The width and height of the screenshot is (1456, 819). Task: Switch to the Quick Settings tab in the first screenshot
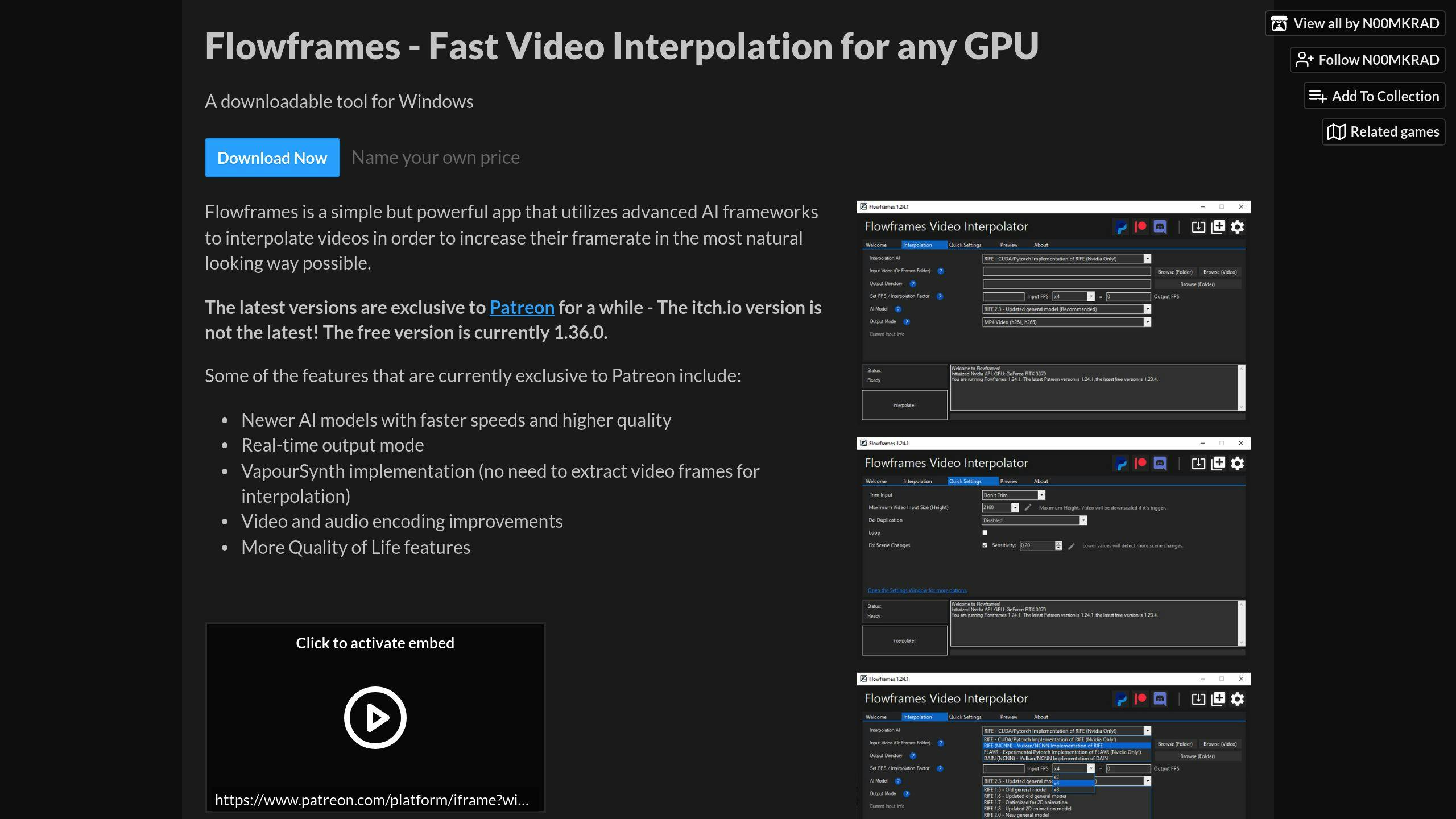pyautogui.click(x=965, y=245)
